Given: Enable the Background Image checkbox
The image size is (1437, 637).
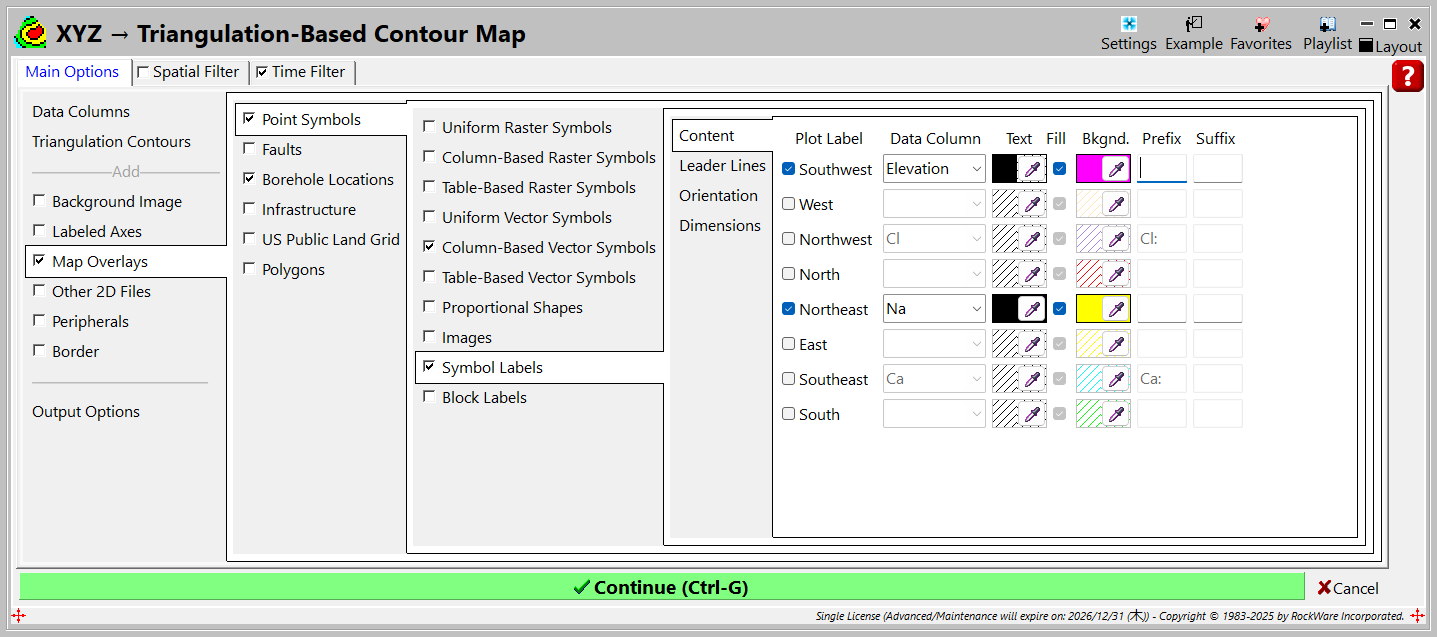Looking at the screenshot, I should pos(40,201).
